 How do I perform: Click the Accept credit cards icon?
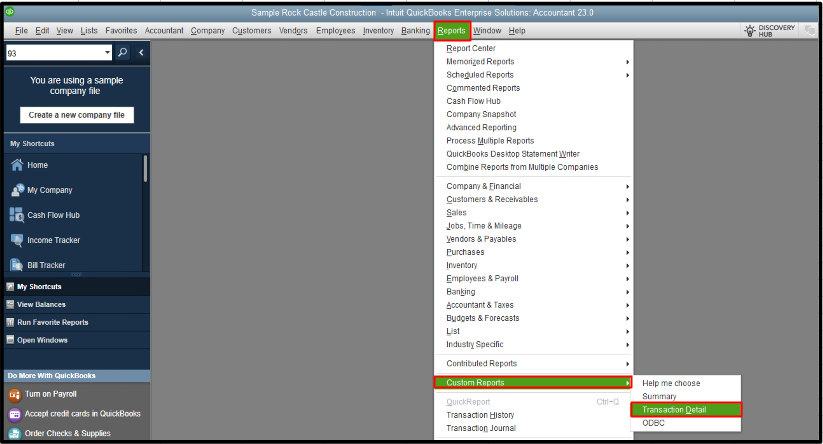click(15, 414)
